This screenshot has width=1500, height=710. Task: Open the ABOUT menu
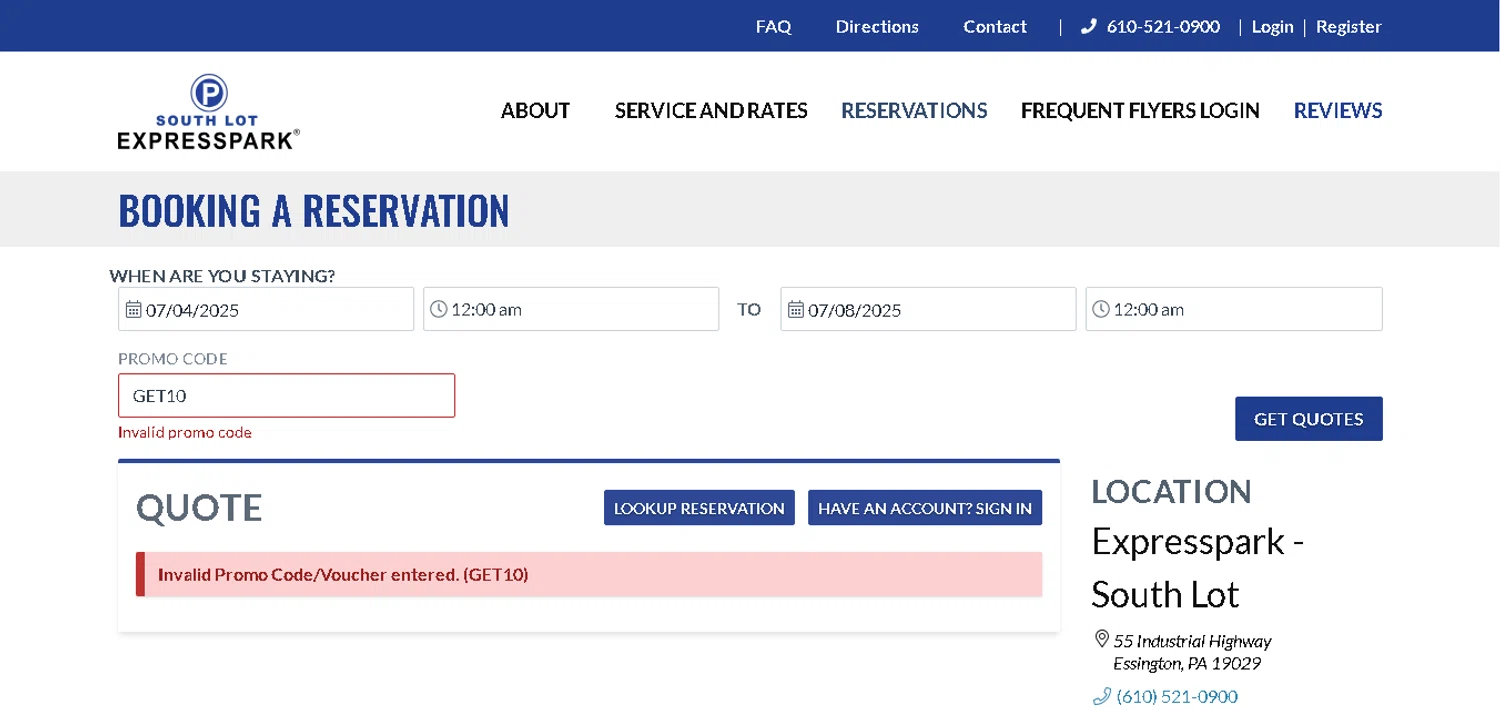pyautogui.click(x=535, y=111)
